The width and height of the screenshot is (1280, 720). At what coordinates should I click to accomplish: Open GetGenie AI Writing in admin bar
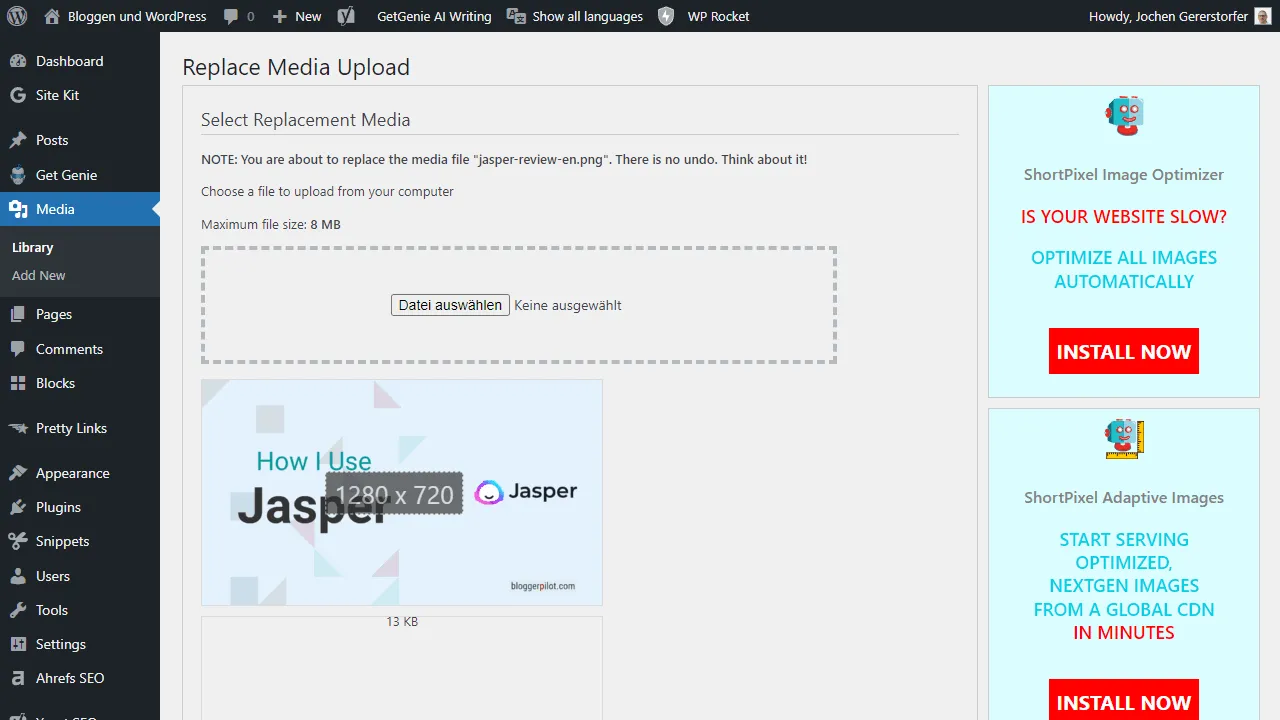click(434, 16)
